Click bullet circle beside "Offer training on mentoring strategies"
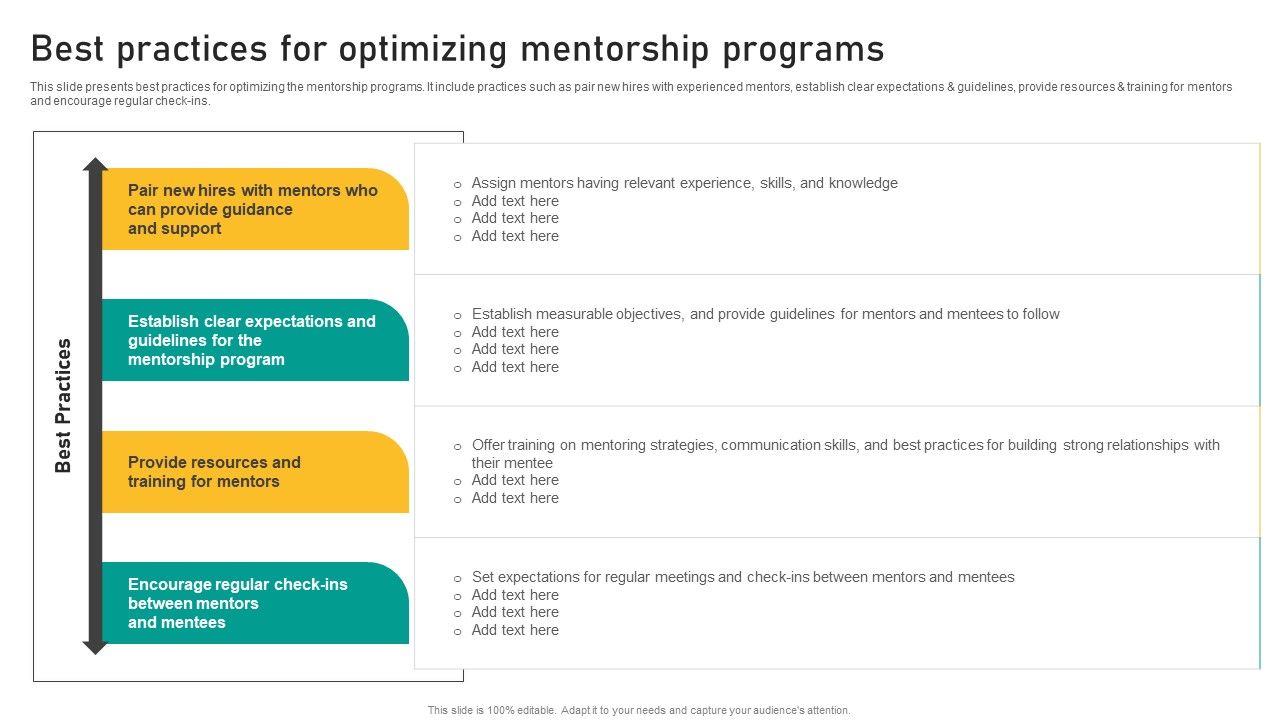 pyautogui.click(x=458, y=446)
